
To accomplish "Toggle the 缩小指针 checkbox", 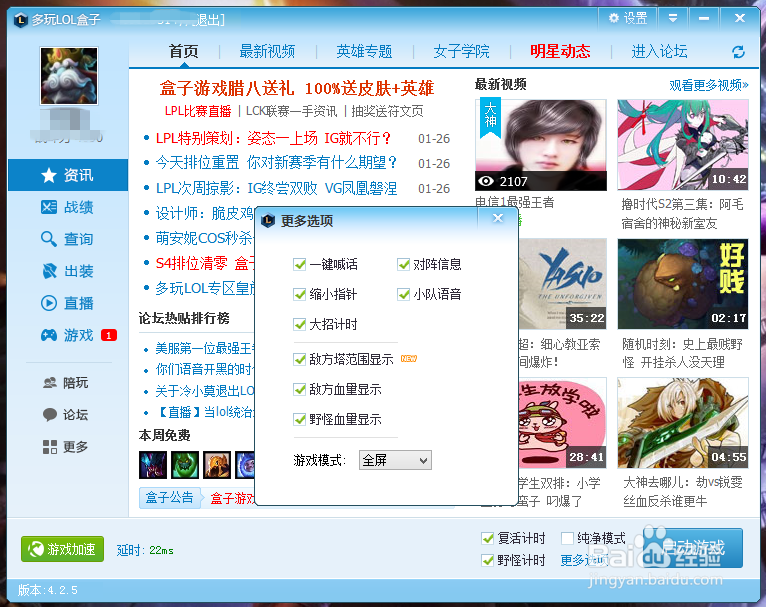I will (299, 294).
